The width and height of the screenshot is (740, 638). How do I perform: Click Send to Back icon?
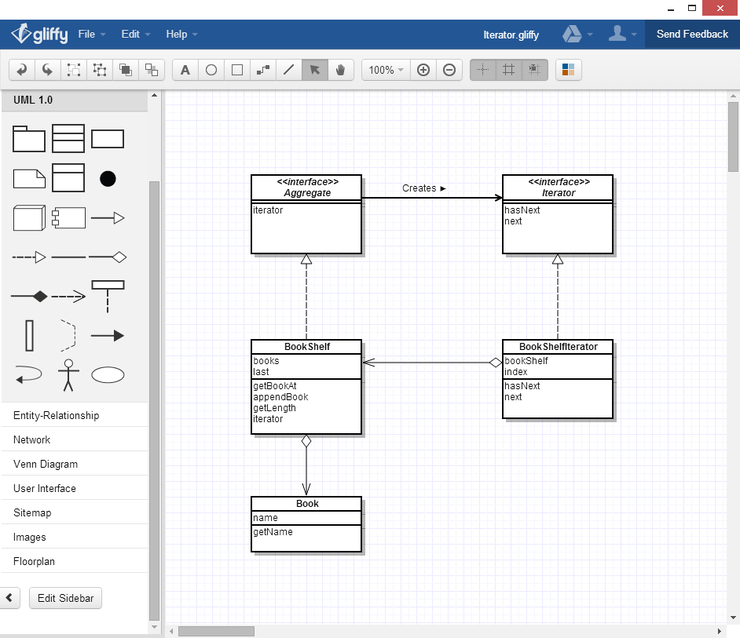(151, 70)
